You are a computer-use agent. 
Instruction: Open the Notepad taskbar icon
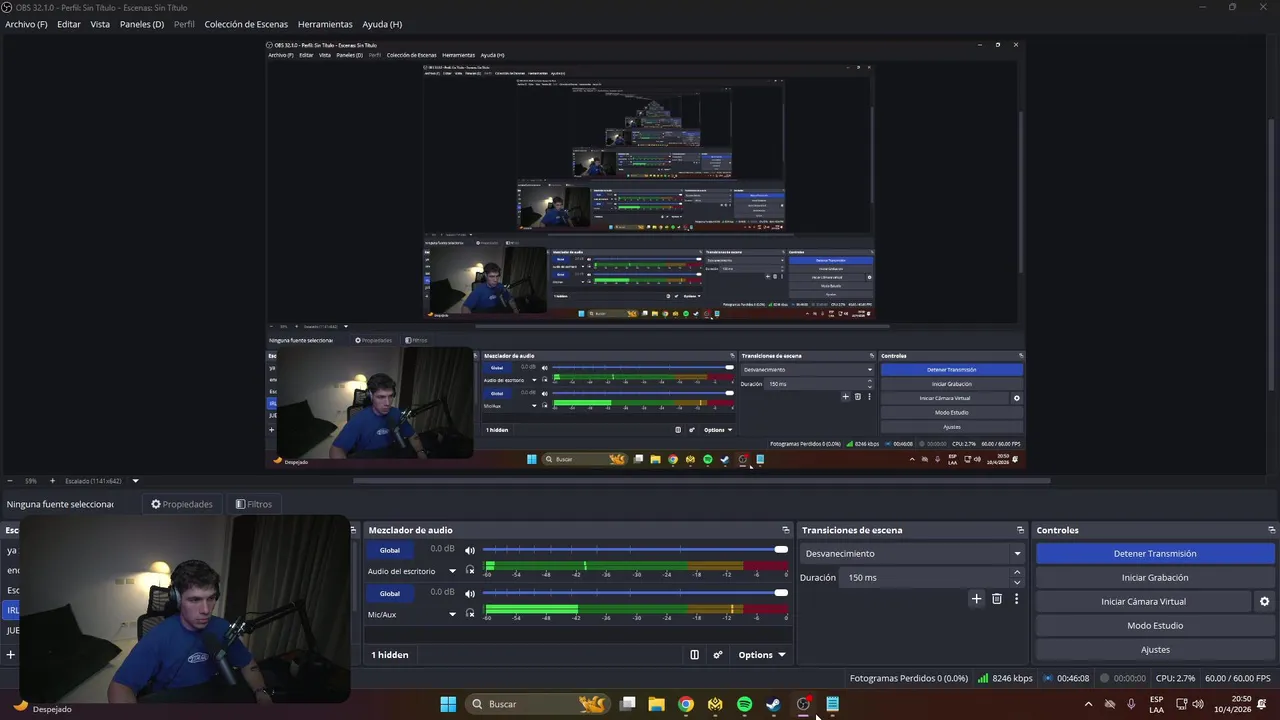click(x=832, y=704)
